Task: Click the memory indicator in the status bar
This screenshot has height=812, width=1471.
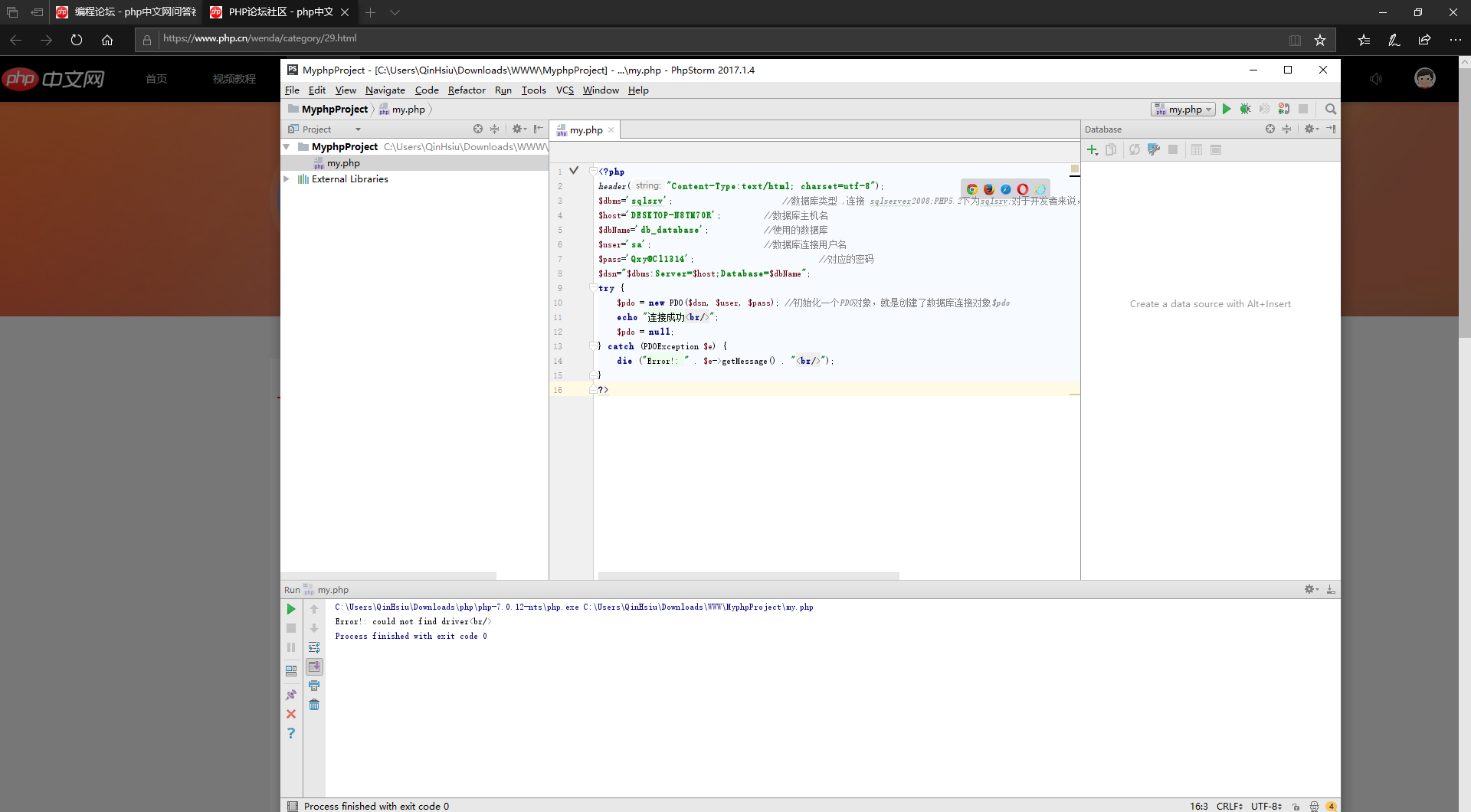Action: click(1332, 806)
